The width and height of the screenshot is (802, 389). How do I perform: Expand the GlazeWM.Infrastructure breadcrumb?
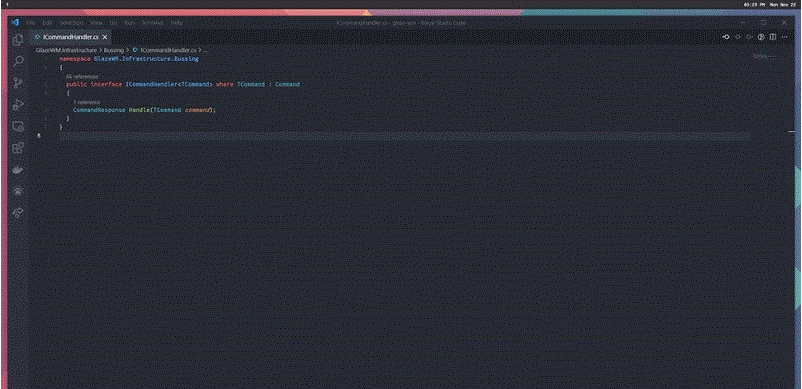(x=66, y=51)
